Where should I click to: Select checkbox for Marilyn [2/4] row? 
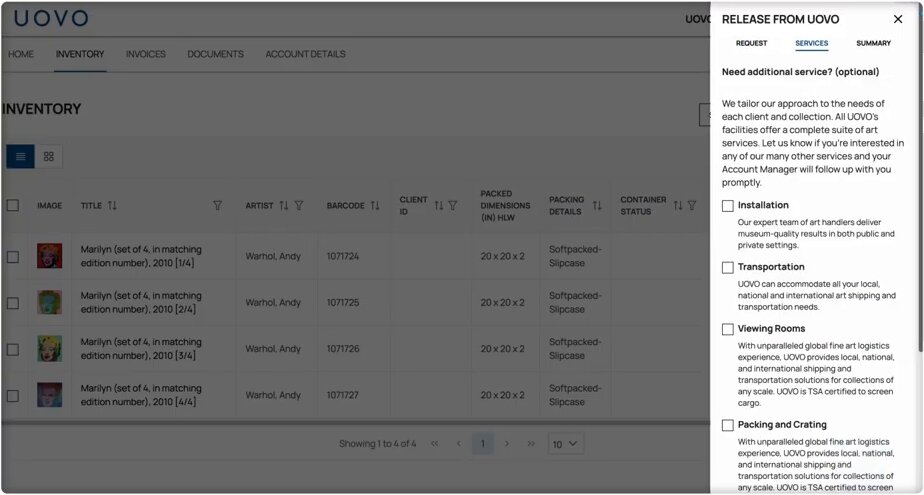13,303
